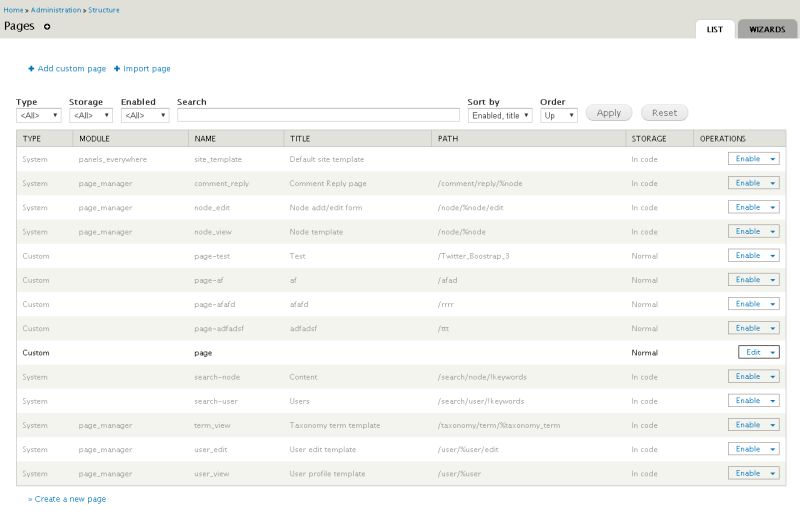Viewport: 800px width, 511px height.
Task: Click the Reset button
Action: click(664, 113)
